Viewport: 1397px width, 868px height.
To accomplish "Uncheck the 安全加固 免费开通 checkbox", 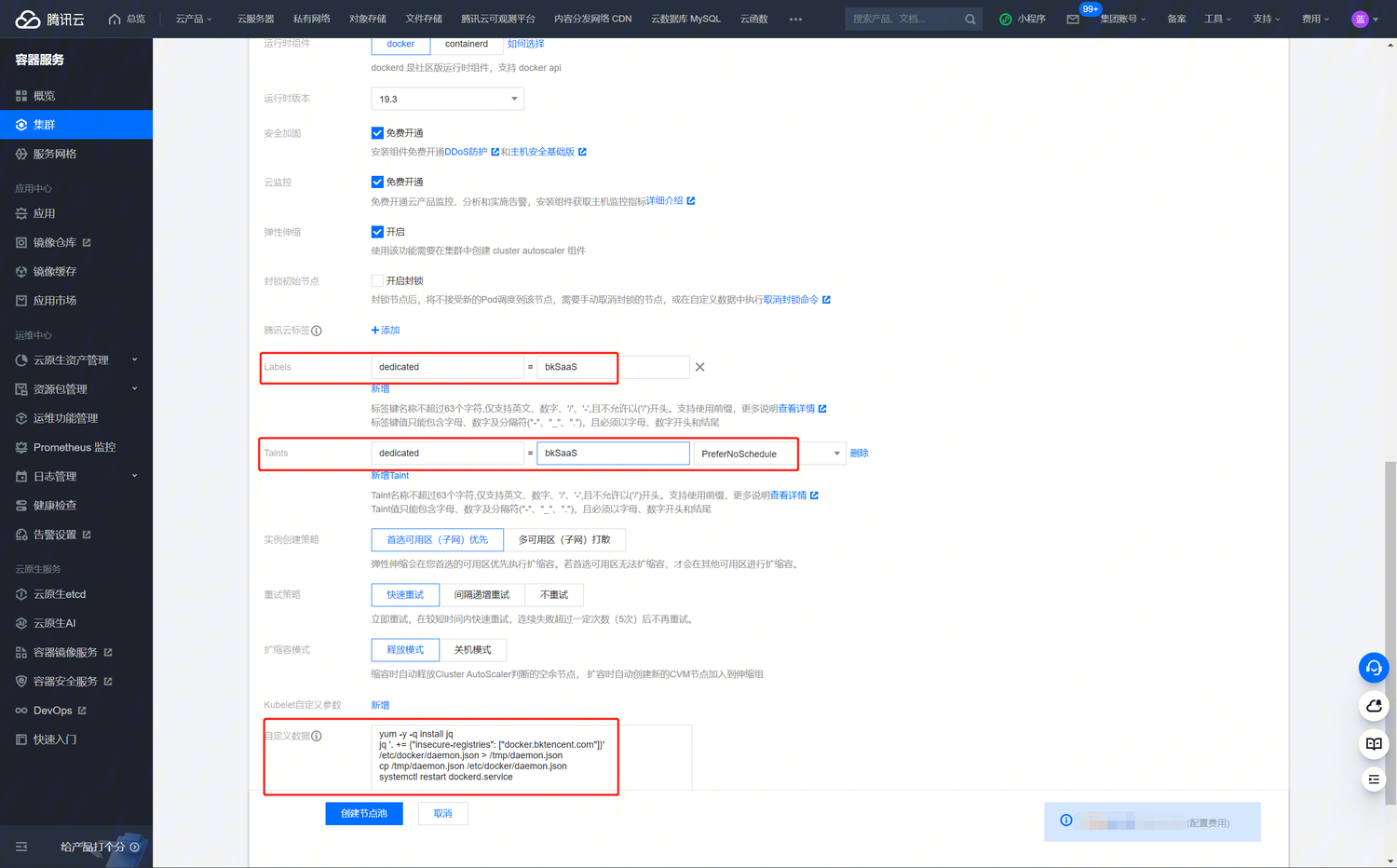I will (x=377, y=133).
